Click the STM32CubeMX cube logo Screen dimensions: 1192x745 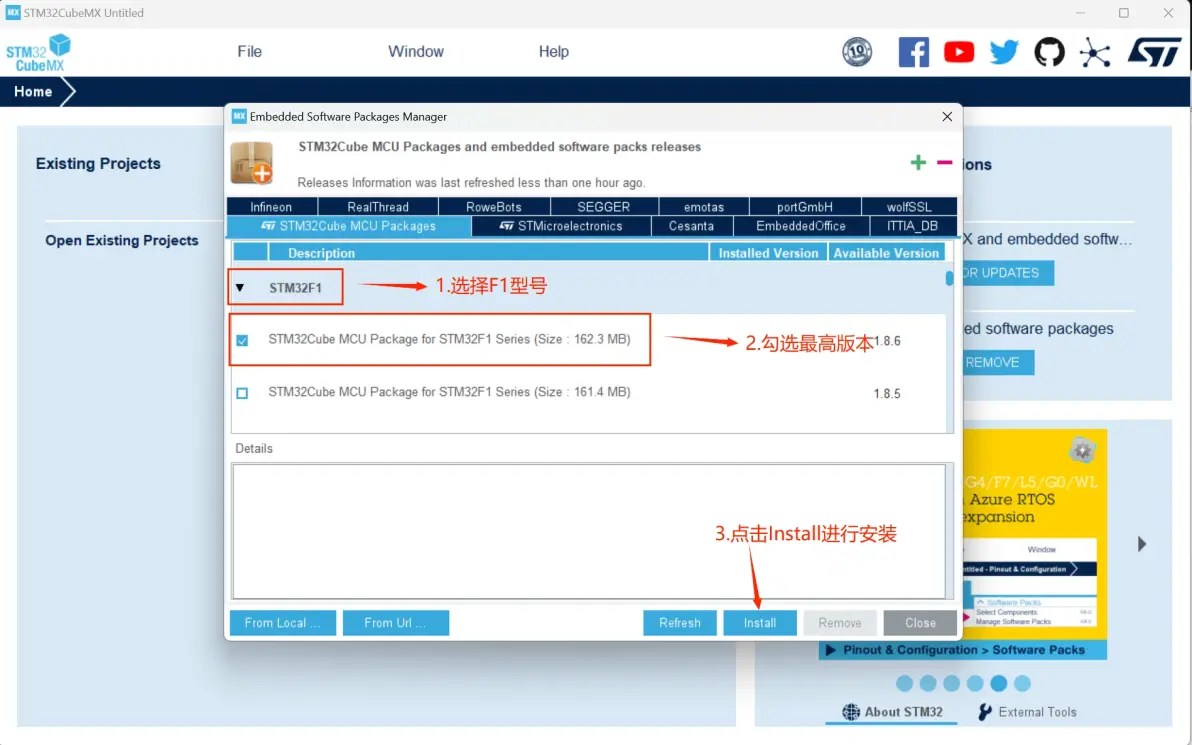click(x=38, y=52)
